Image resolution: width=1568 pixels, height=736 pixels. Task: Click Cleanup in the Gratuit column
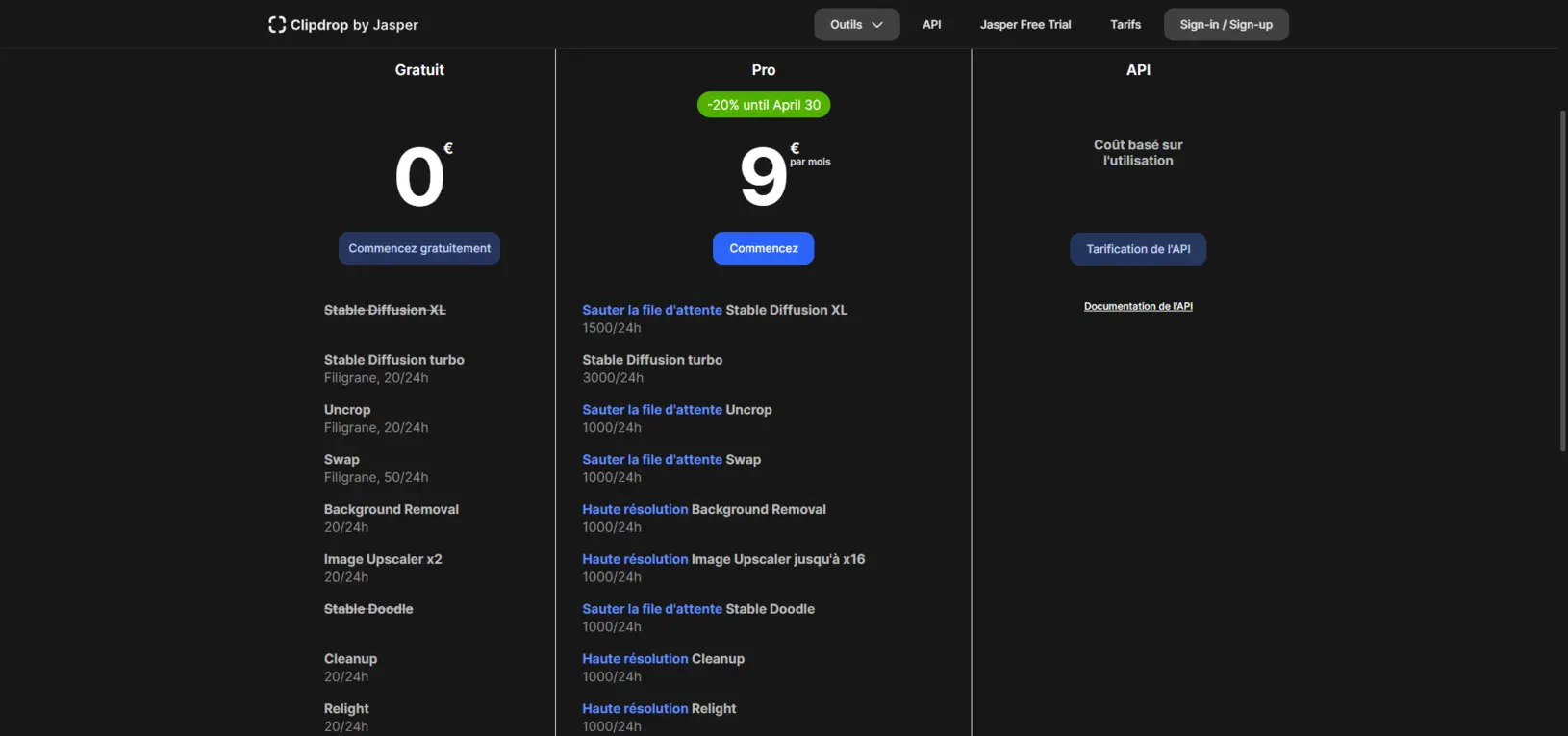point(350,659)
